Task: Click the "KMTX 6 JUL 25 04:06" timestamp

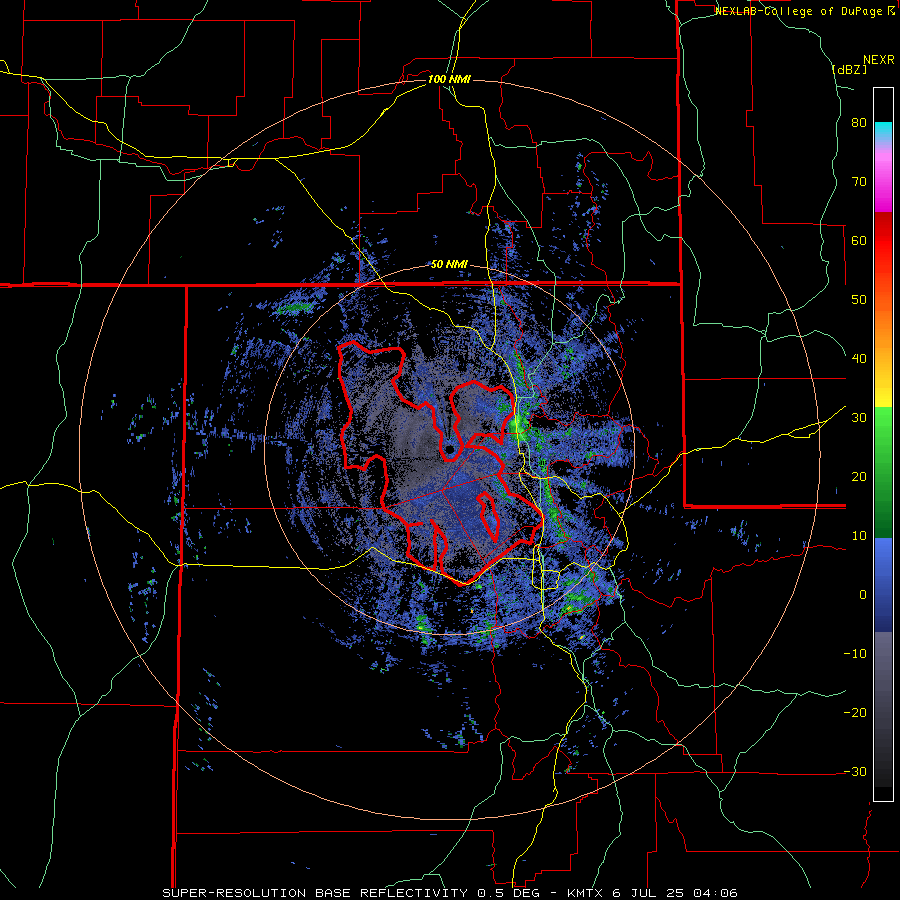Action: (653, 893)
